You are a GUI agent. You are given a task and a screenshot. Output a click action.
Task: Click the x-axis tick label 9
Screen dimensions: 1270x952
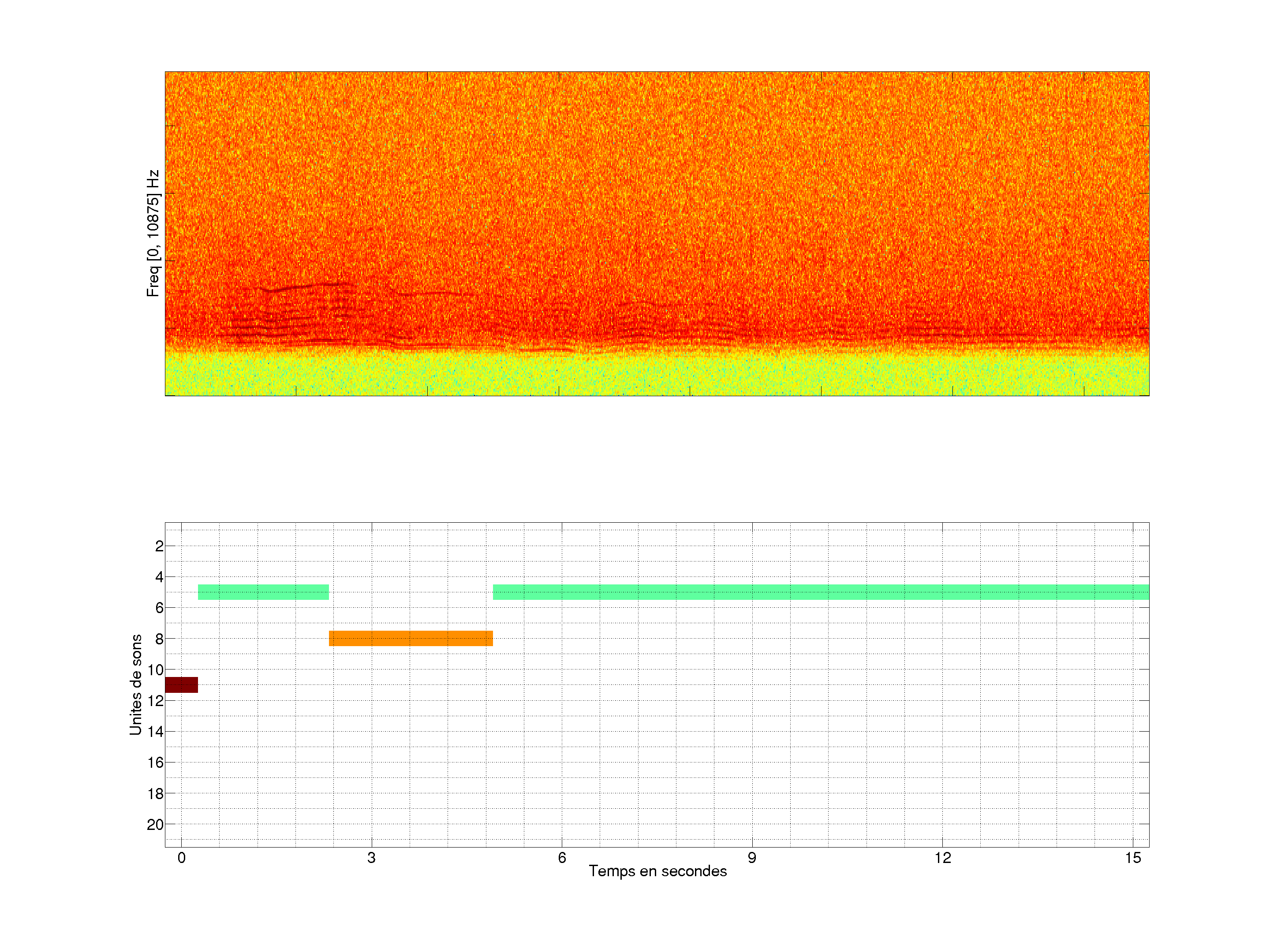(751, 858)
